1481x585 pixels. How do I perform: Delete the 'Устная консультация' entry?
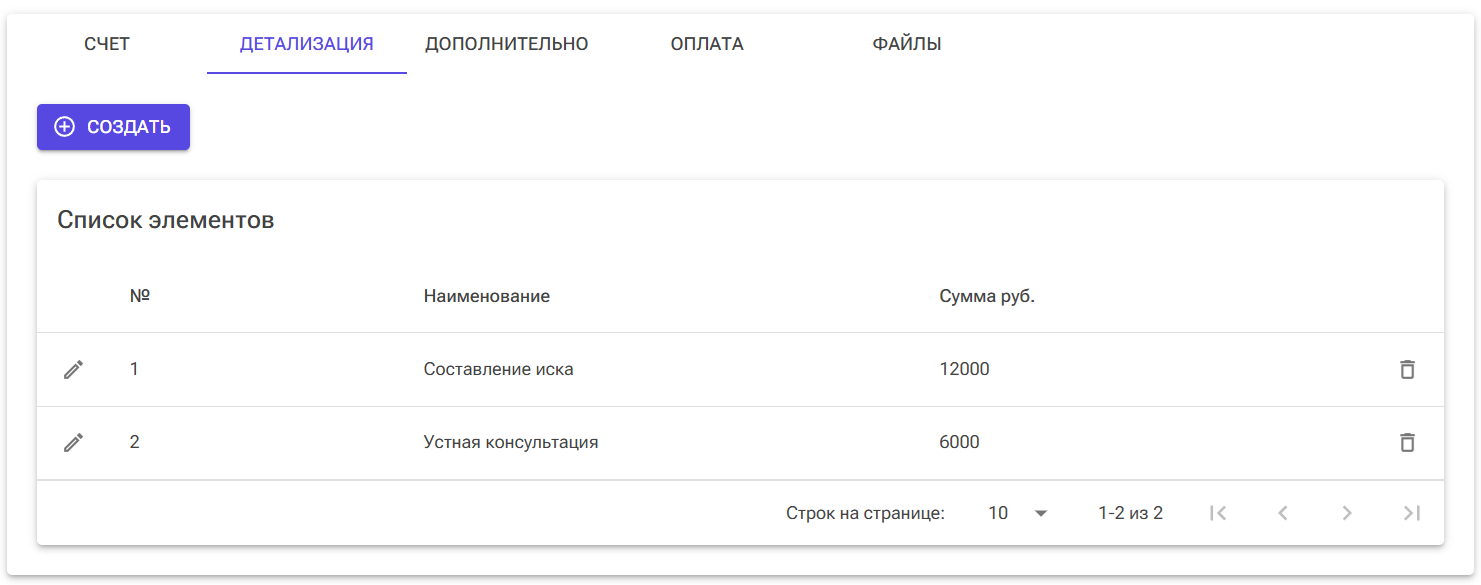click(1407, 442)
